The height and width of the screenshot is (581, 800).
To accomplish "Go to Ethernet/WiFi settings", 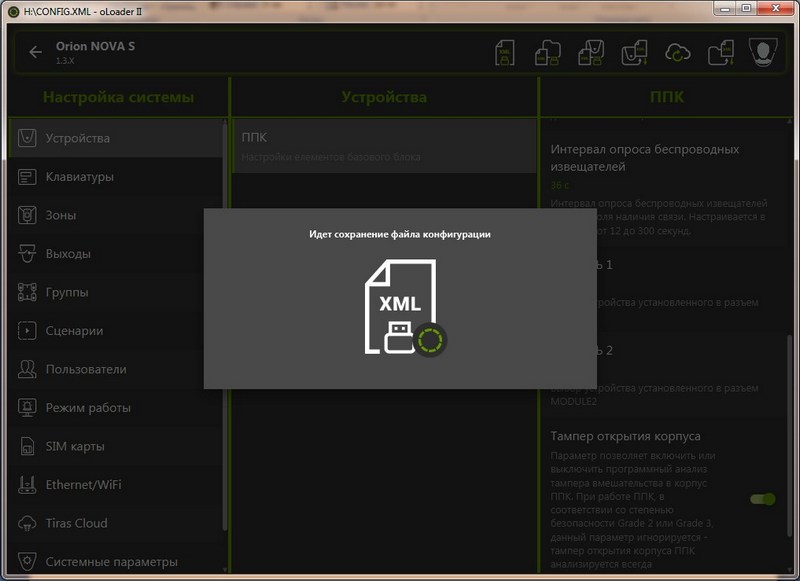I will click(x=116, y=485).
